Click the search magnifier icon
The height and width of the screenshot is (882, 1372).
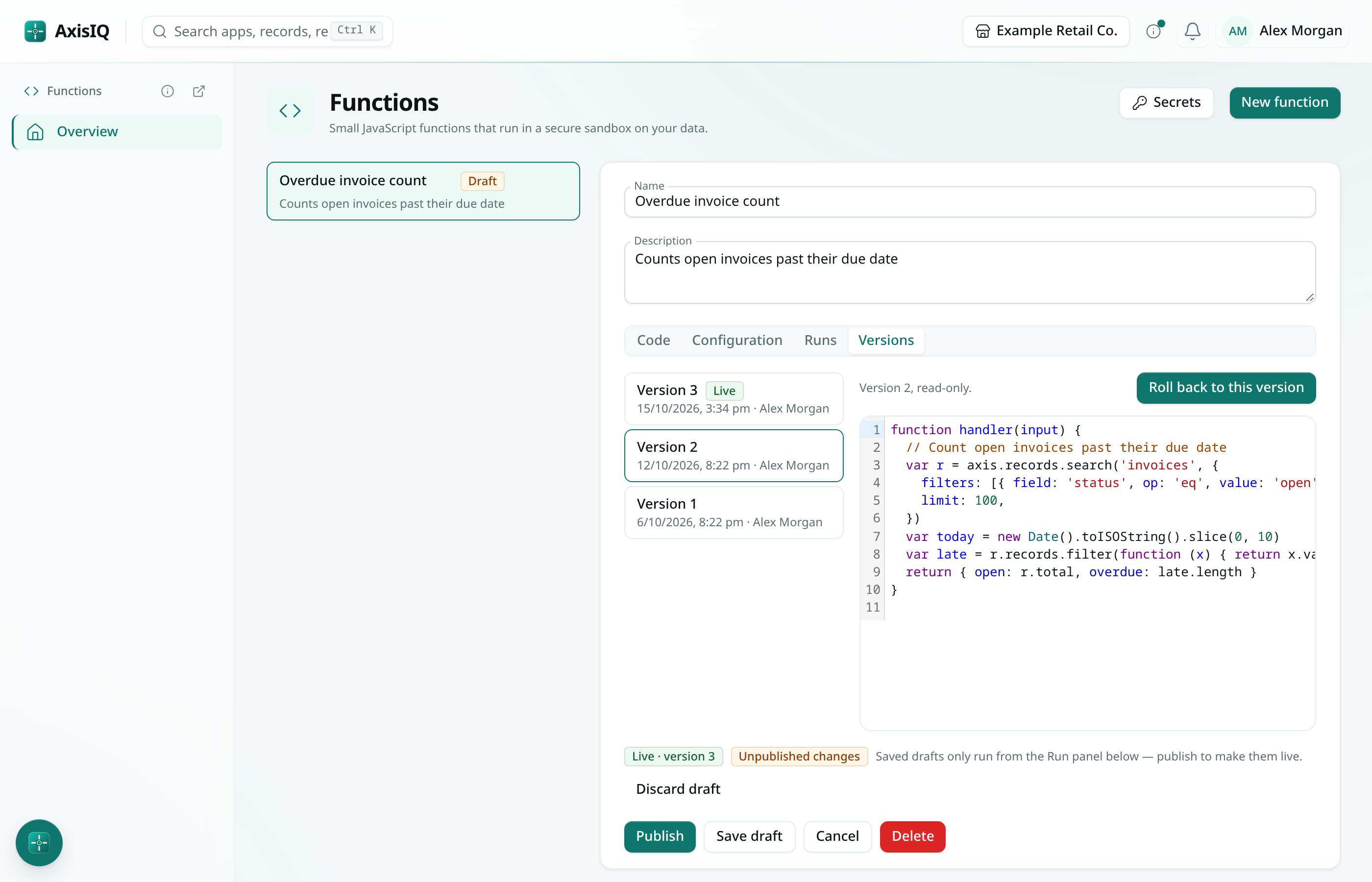pyautogui.click(x=160, y=31)
